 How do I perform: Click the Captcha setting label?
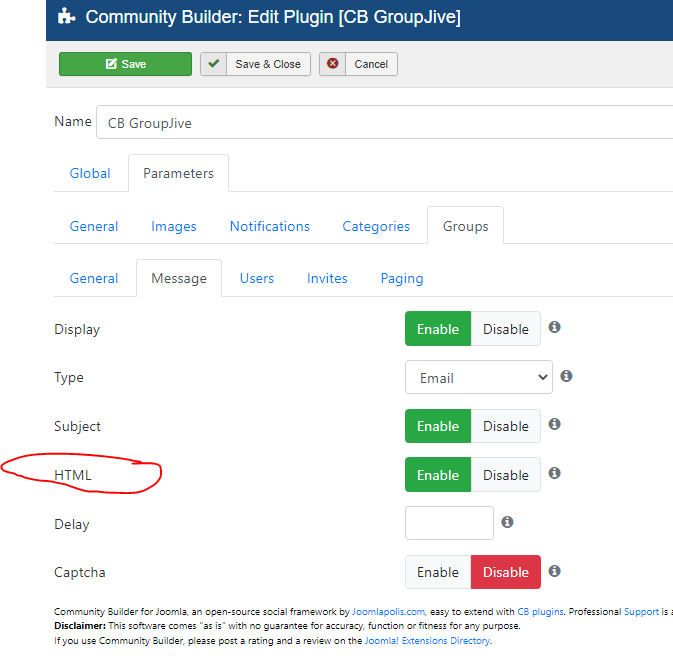80,572
